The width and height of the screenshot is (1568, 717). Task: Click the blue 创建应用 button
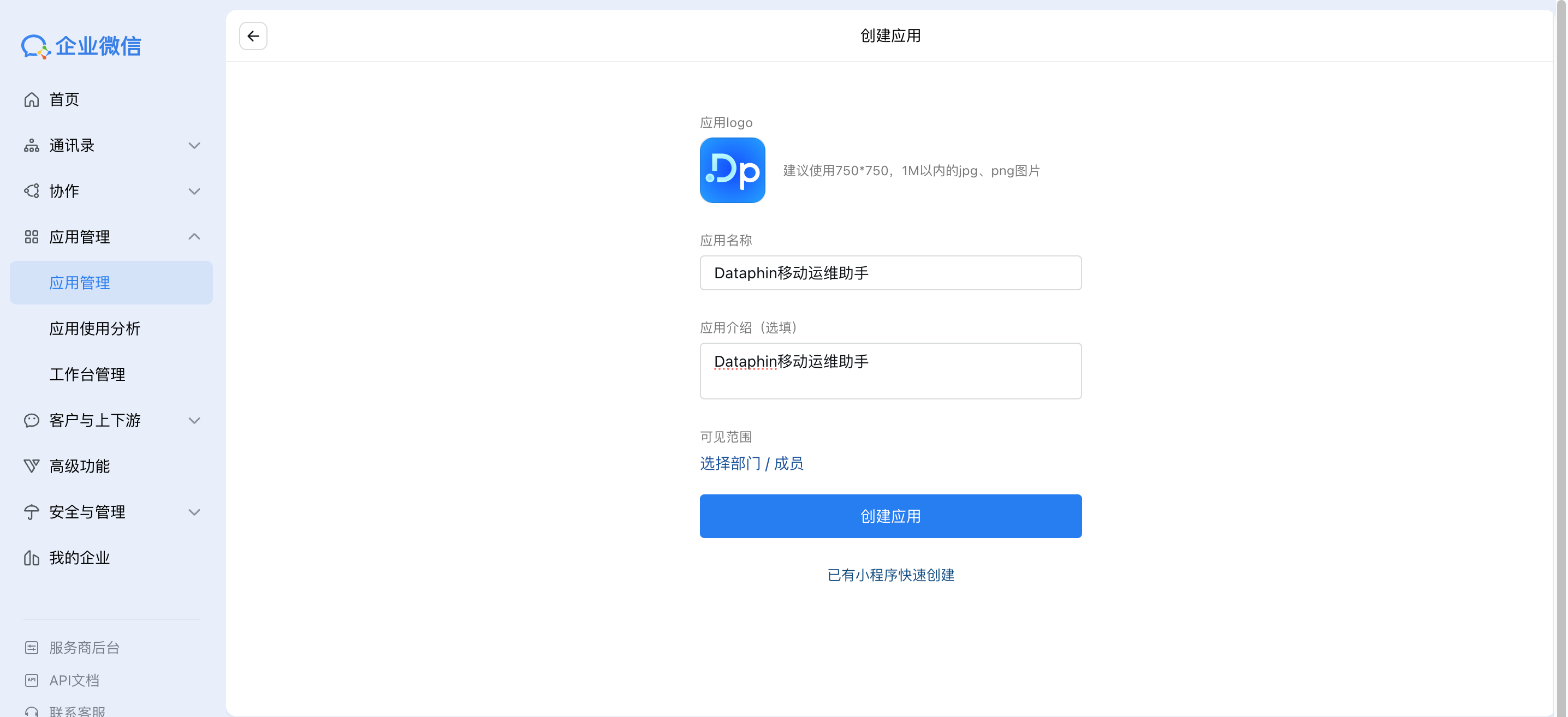tap(890, 516)
